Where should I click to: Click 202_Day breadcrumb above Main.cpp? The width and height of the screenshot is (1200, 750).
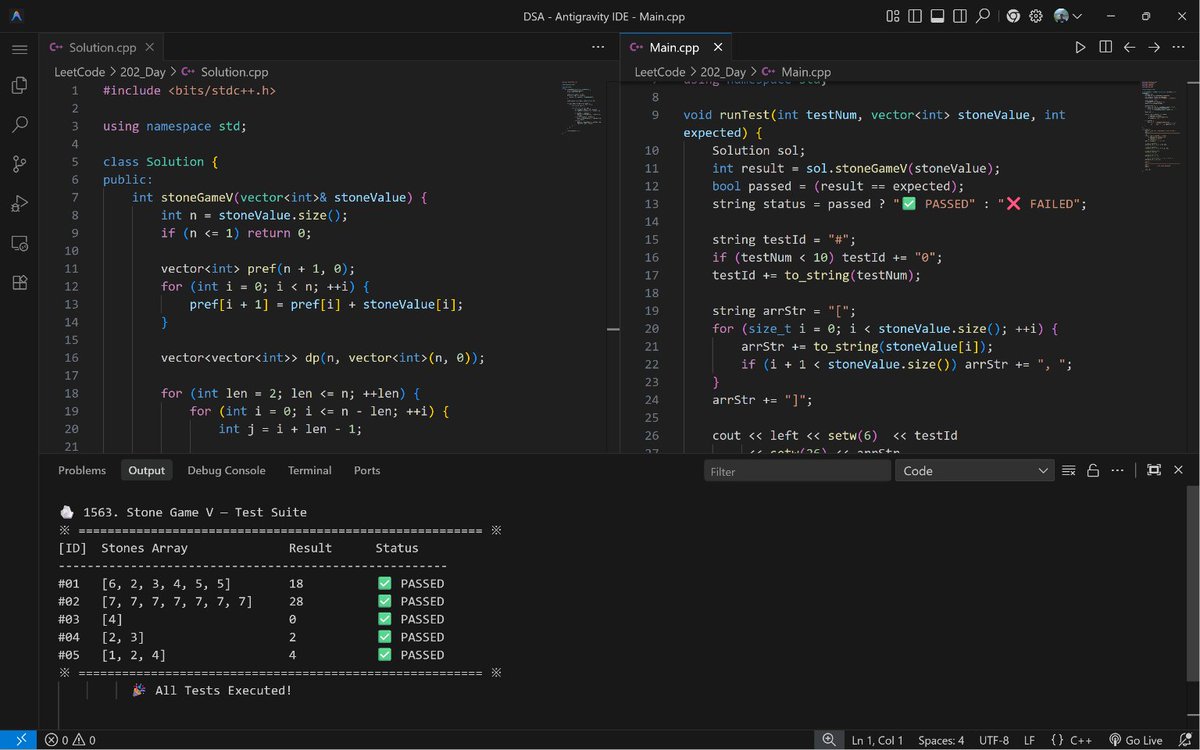point(722,72)
